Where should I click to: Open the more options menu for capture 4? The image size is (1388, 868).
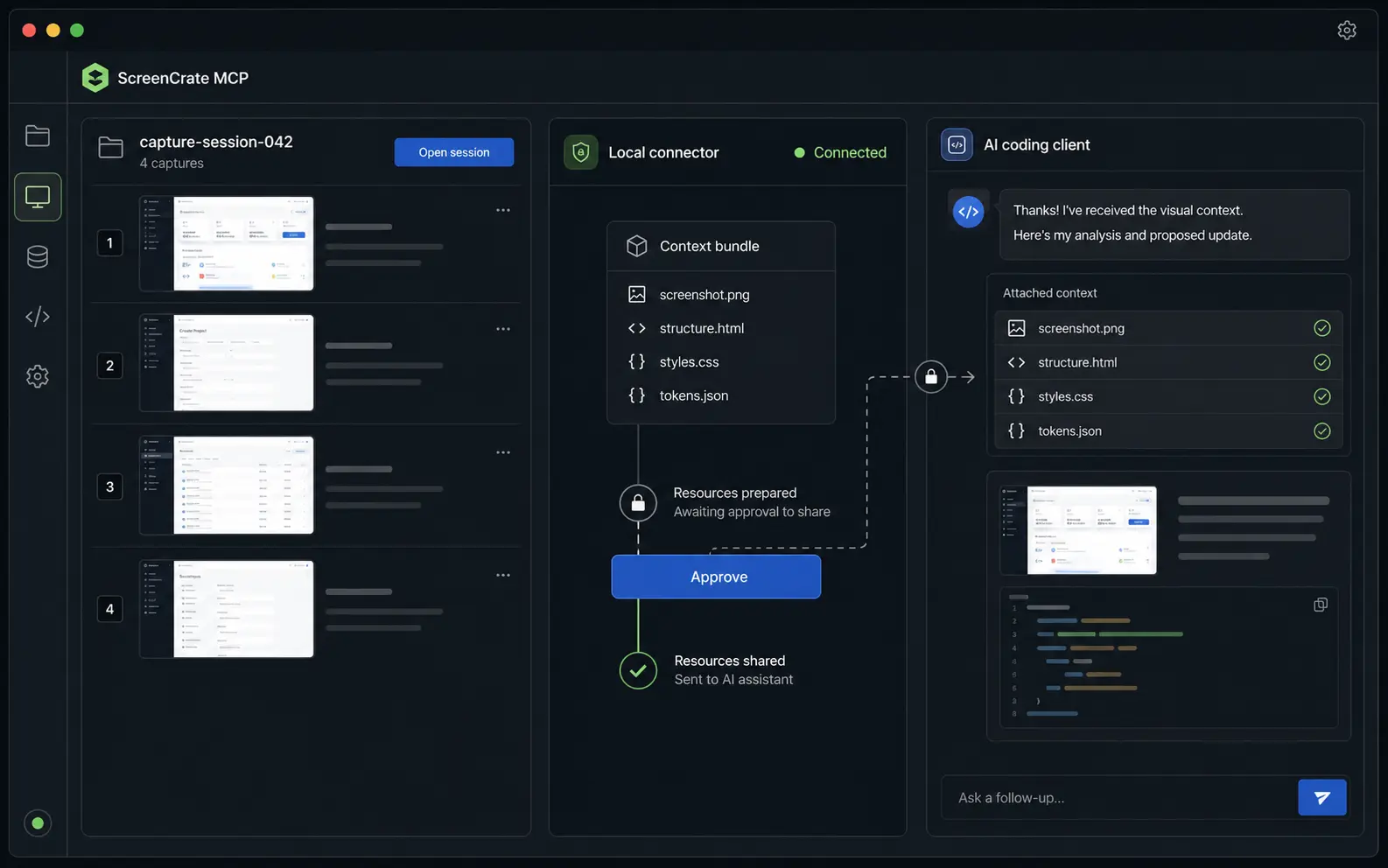click(503, 575)
